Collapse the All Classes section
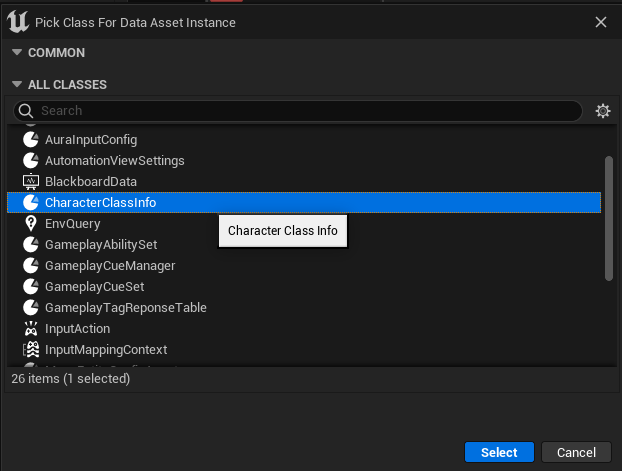 [x=16, y=86]
